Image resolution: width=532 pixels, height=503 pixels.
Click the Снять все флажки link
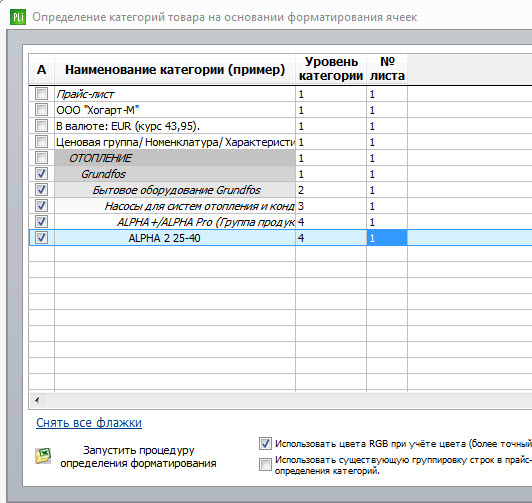tap(89, 423)
